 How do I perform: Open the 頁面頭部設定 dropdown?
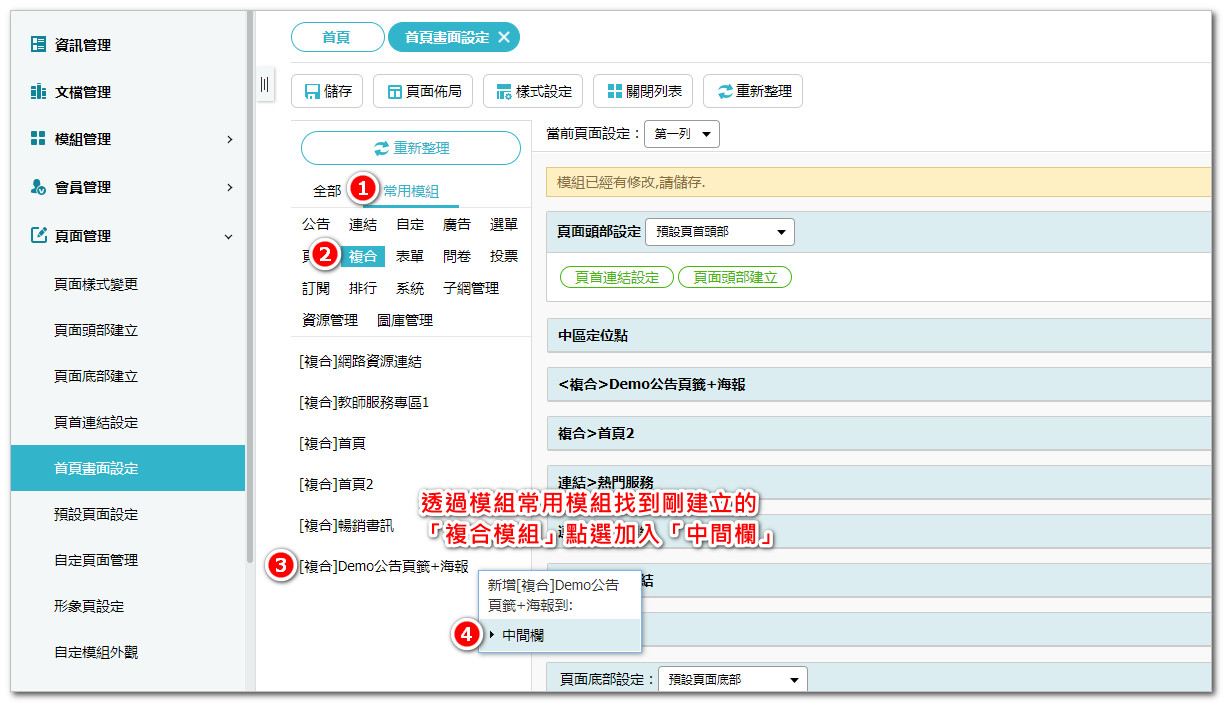[x=719, y=232]
